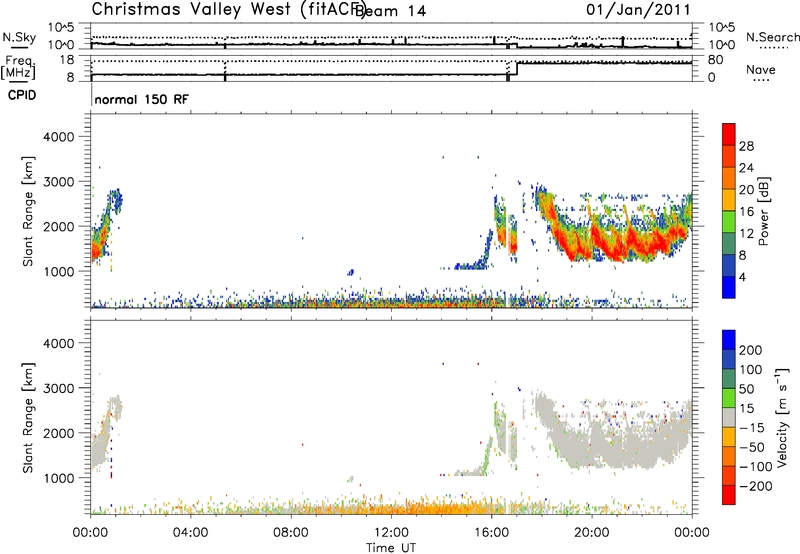Screen dimensions: 800x554
Task: Click the gray band of velocity color bar
Action: pos(729,417)
